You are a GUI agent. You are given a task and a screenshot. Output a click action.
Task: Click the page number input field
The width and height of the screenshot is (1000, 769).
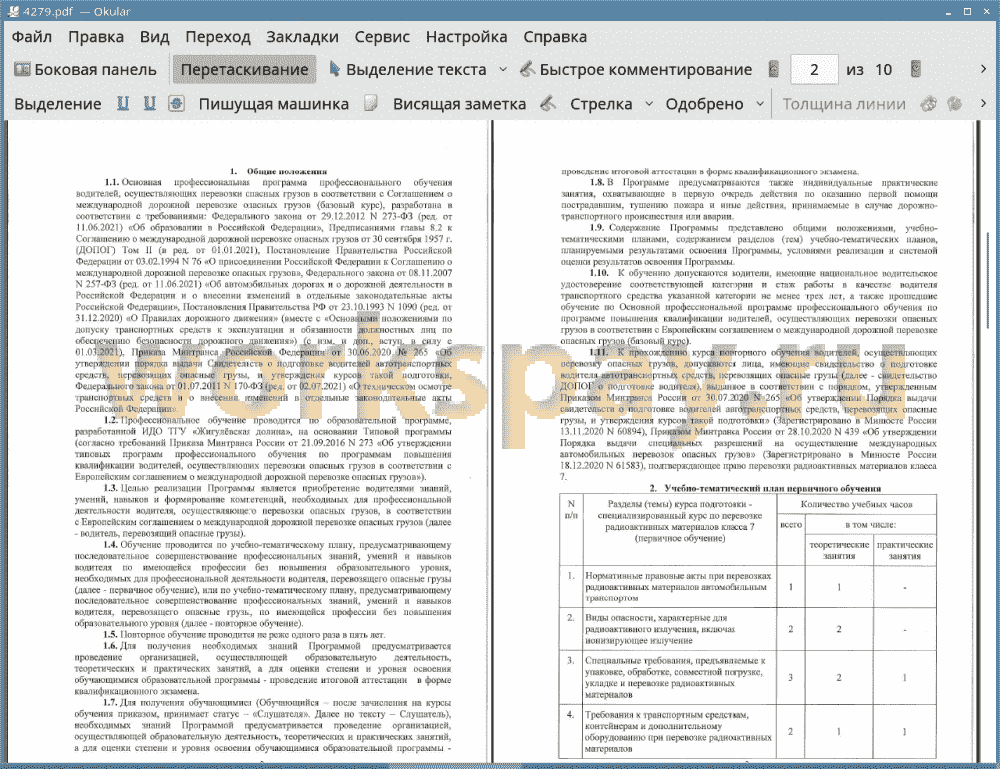pyautogui.click(x=814, y=70)
